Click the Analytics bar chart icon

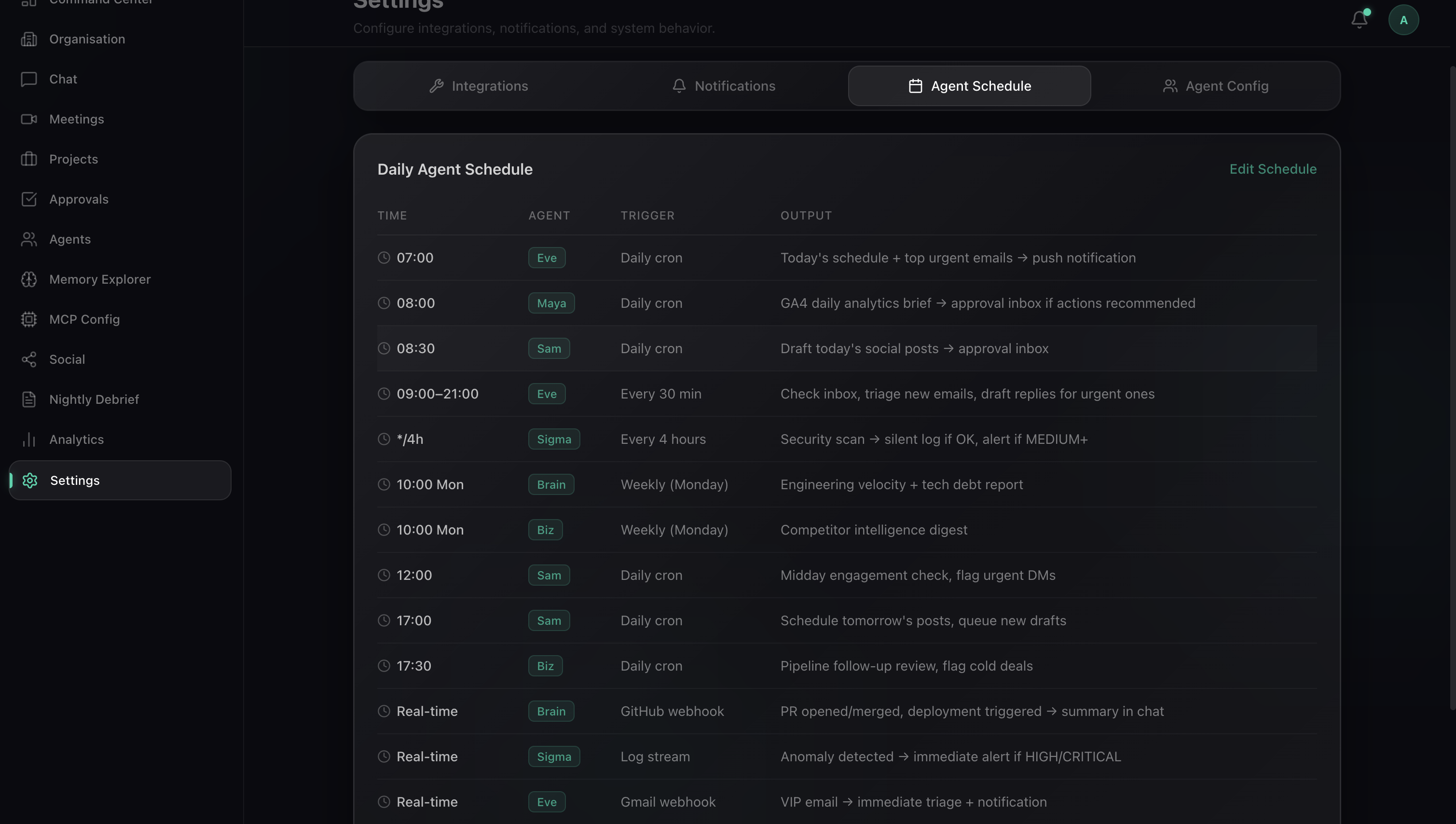[29, 439]
